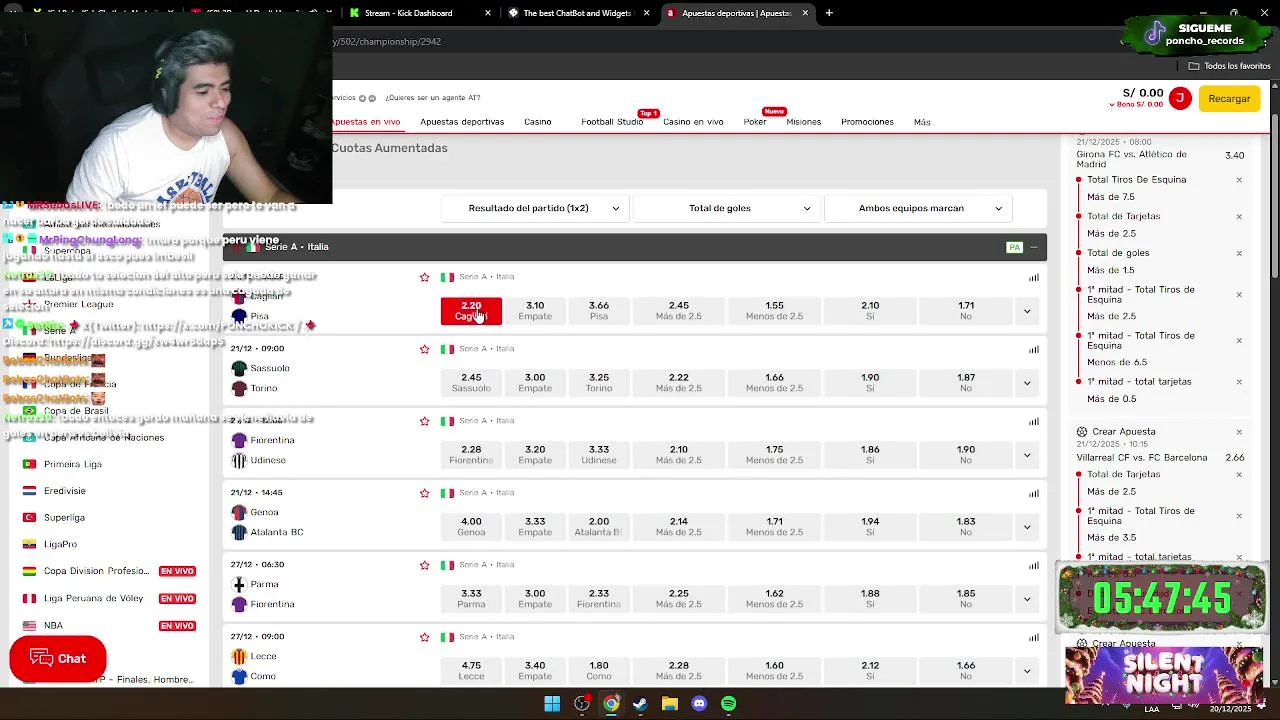Click the browser address bar
The height and width of the screenshot is (720, 1280).
(x=720, y=41)
